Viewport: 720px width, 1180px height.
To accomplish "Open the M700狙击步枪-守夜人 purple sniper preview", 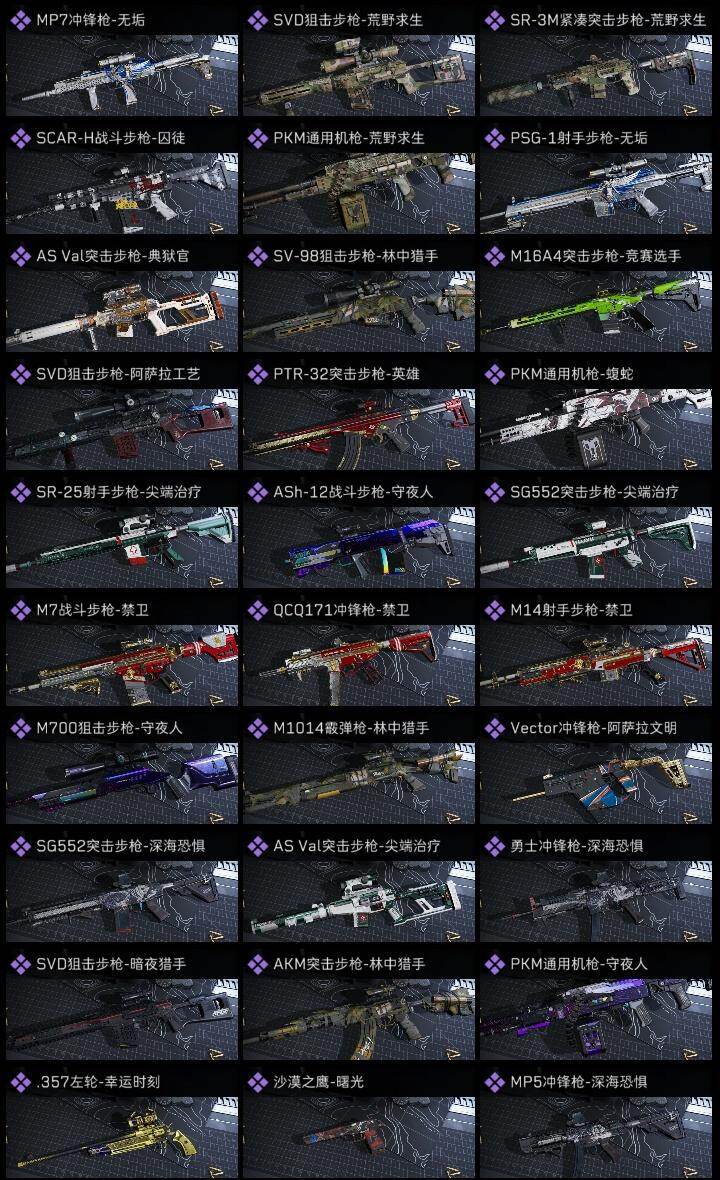I will pyautogui.click(x=122, y=783).
